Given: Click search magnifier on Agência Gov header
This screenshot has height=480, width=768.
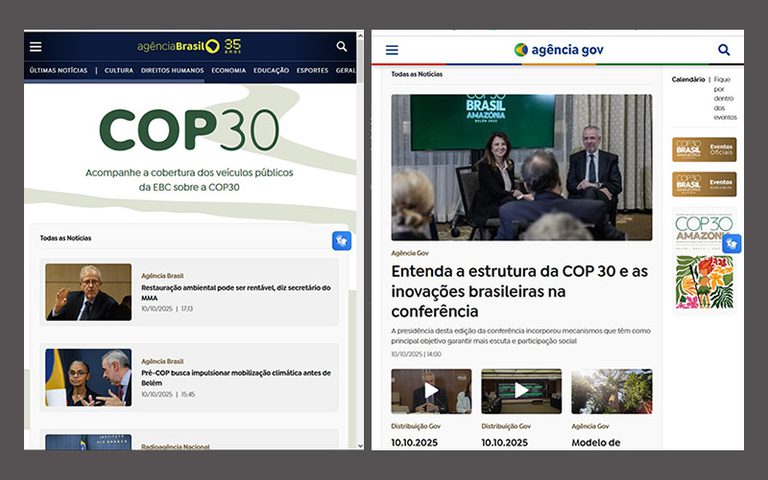Looking at the screenshot, I should (x=724, y=50).
